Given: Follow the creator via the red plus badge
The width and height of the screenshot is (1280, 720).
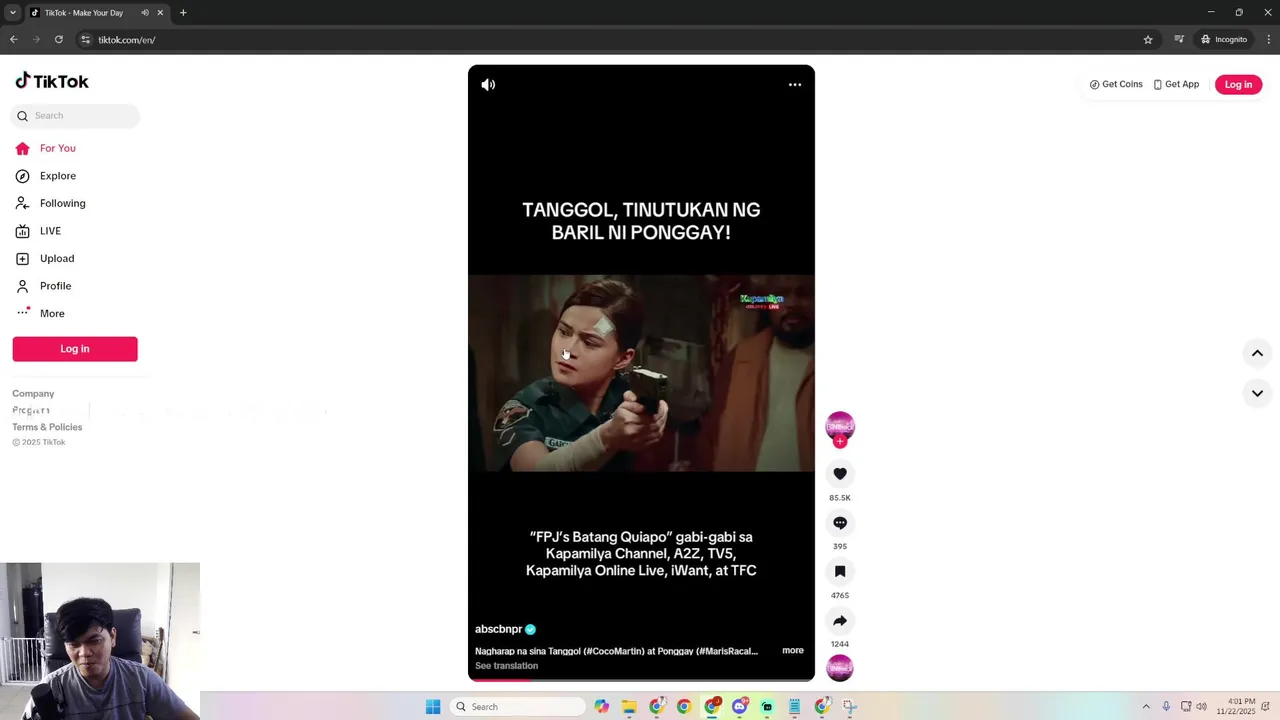Looking at the screenshot, I should pos(840,441).
